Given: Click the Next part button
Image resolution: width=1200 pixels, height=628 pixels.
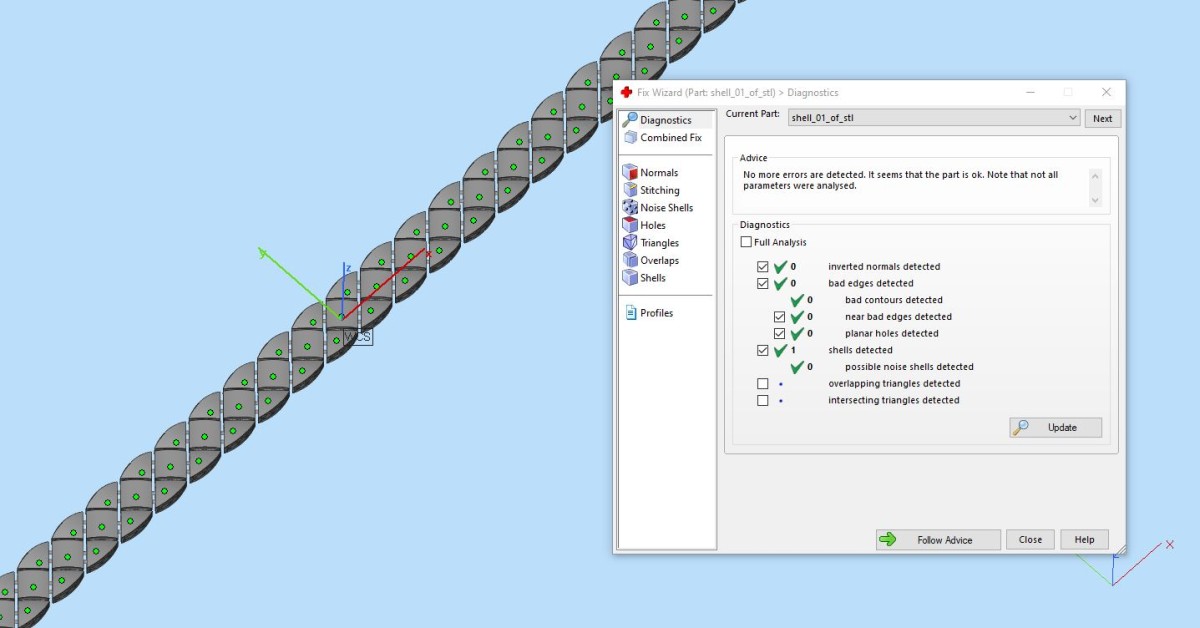Looking at the screenshot, I should point(1102,118).
